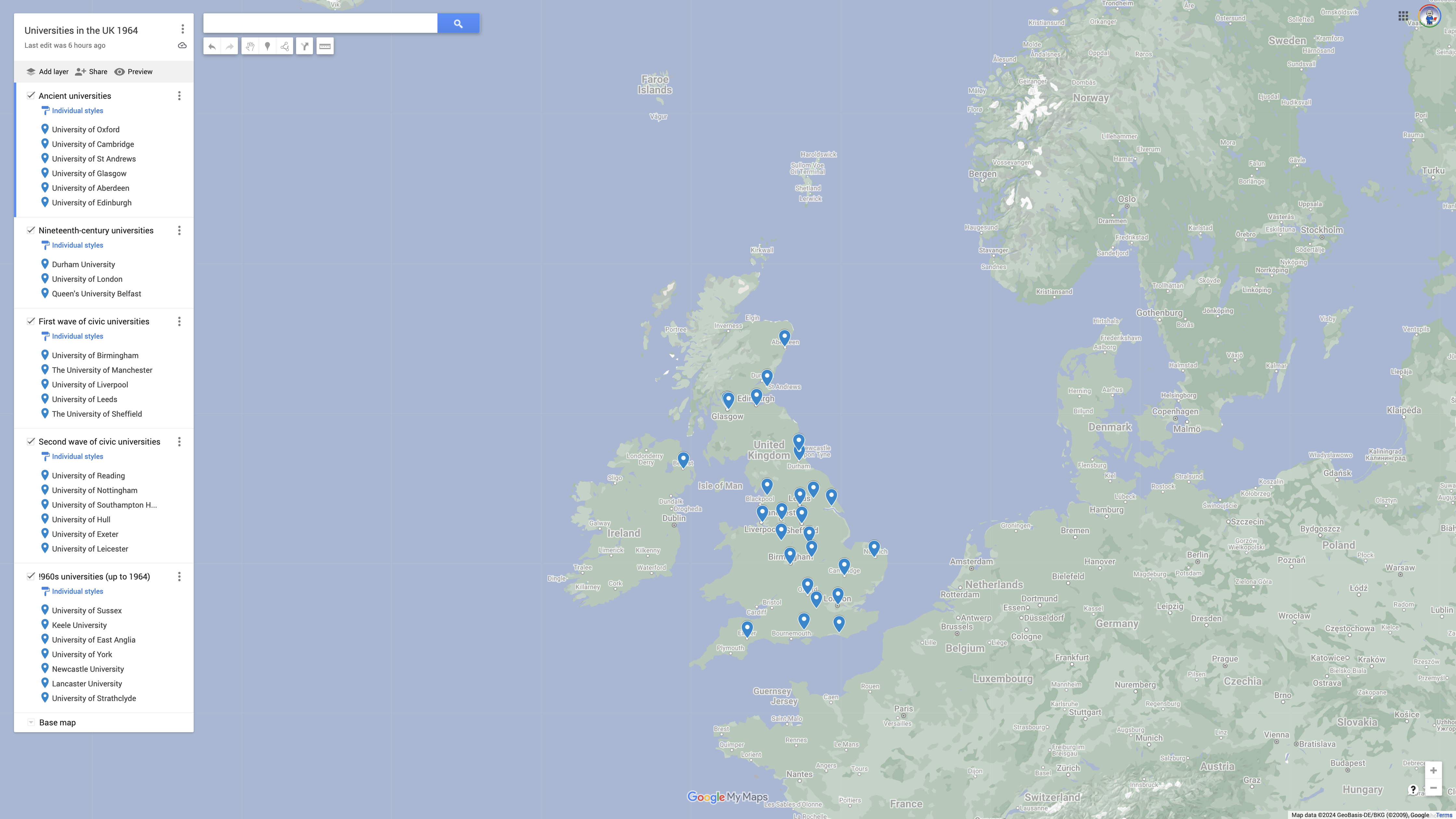Image resolution: width=1456 pixels, height=819 pixels.
Task: Open the Google apps grid
Action: tap(1403, 16)
